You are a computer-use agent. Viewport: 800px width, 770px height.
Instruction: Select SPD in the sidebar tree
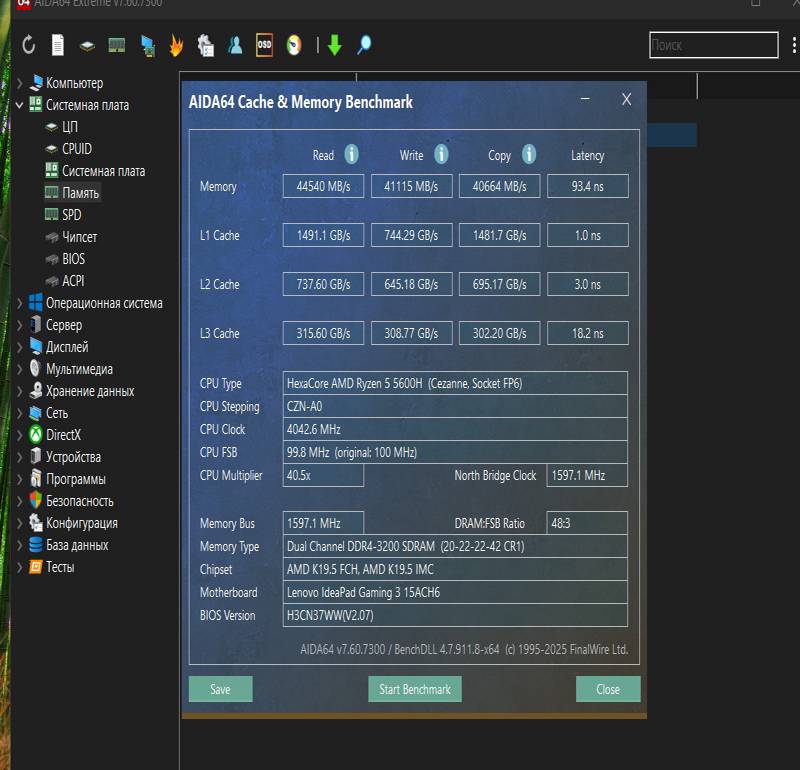72,215
